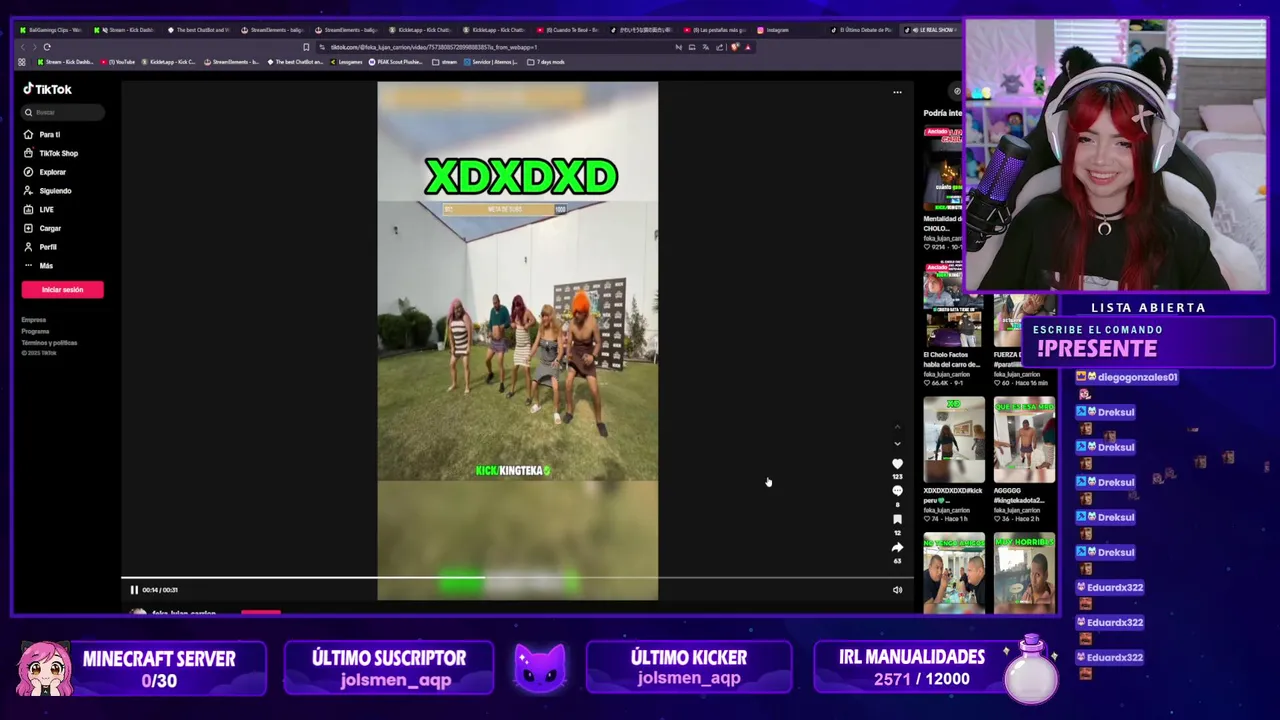Seek on the video progress bar

(517, 578)
